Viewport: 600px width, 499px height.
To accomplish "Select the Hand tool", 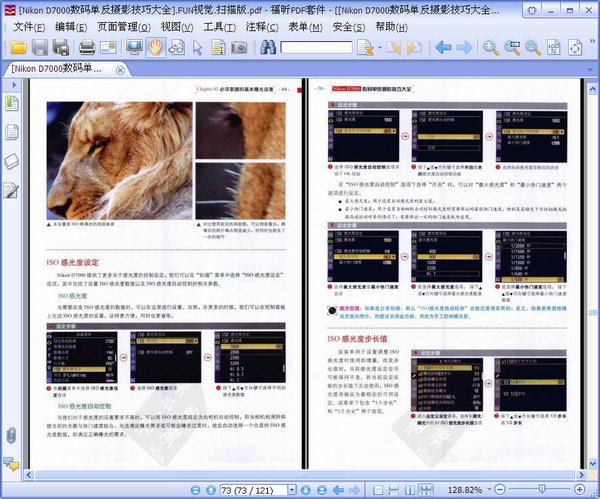I will tap(155, 47).
